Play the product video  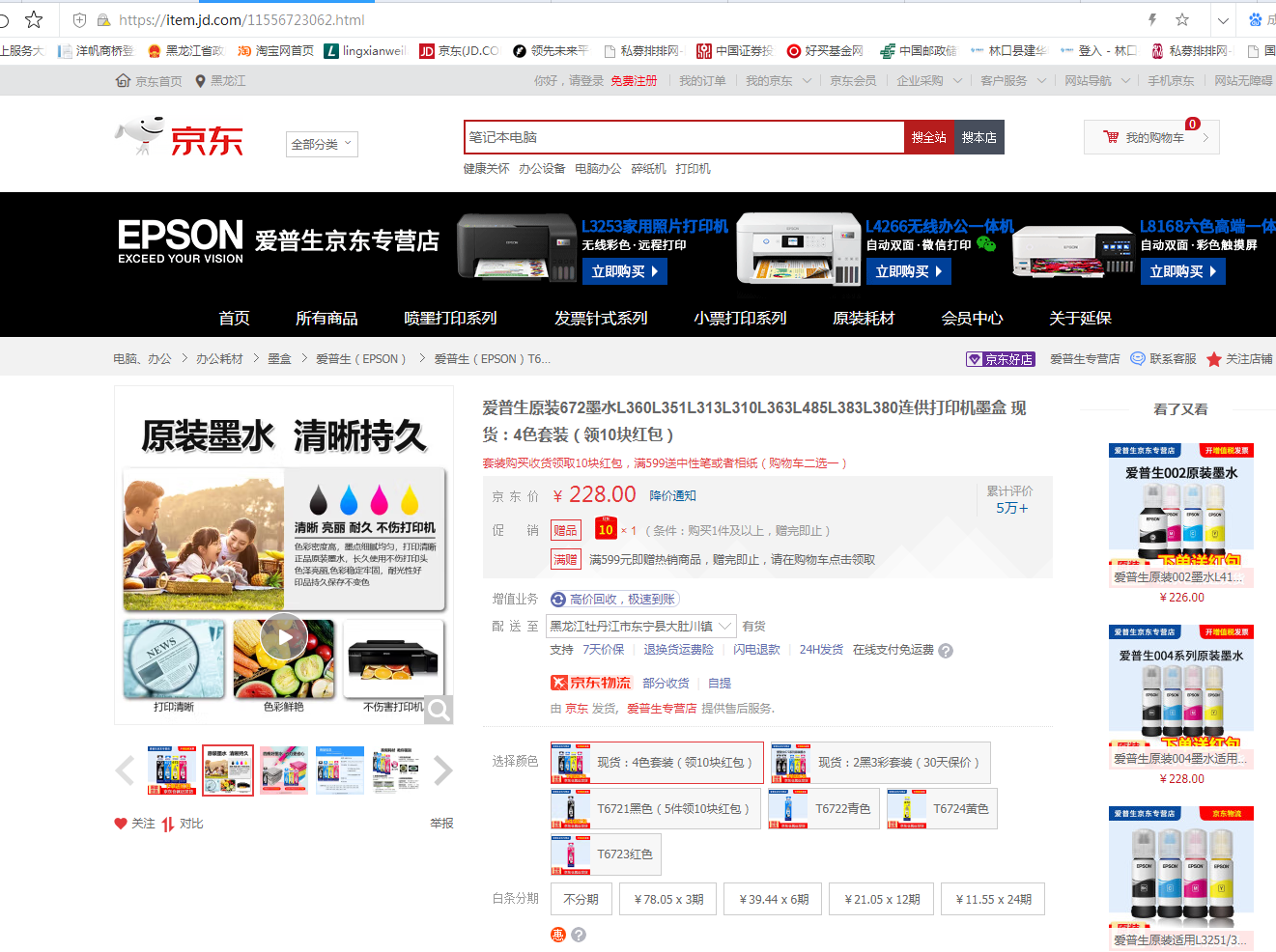[x=284, y=637]
